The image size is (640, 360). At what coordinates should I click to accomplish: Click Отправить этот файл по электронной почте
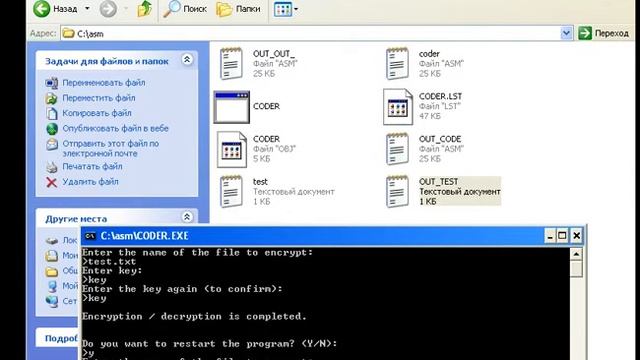[x=111, y=149]
